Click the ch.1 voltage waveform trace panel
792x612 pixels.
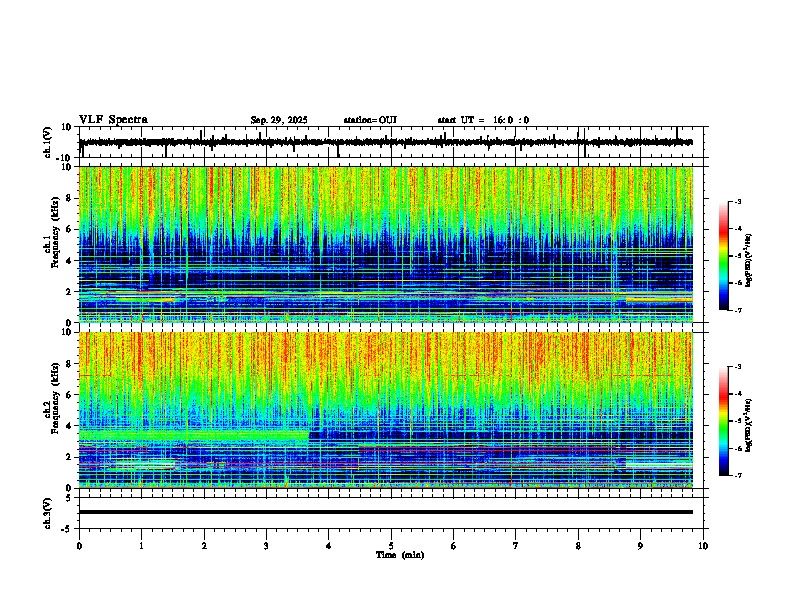click(393, 142)
